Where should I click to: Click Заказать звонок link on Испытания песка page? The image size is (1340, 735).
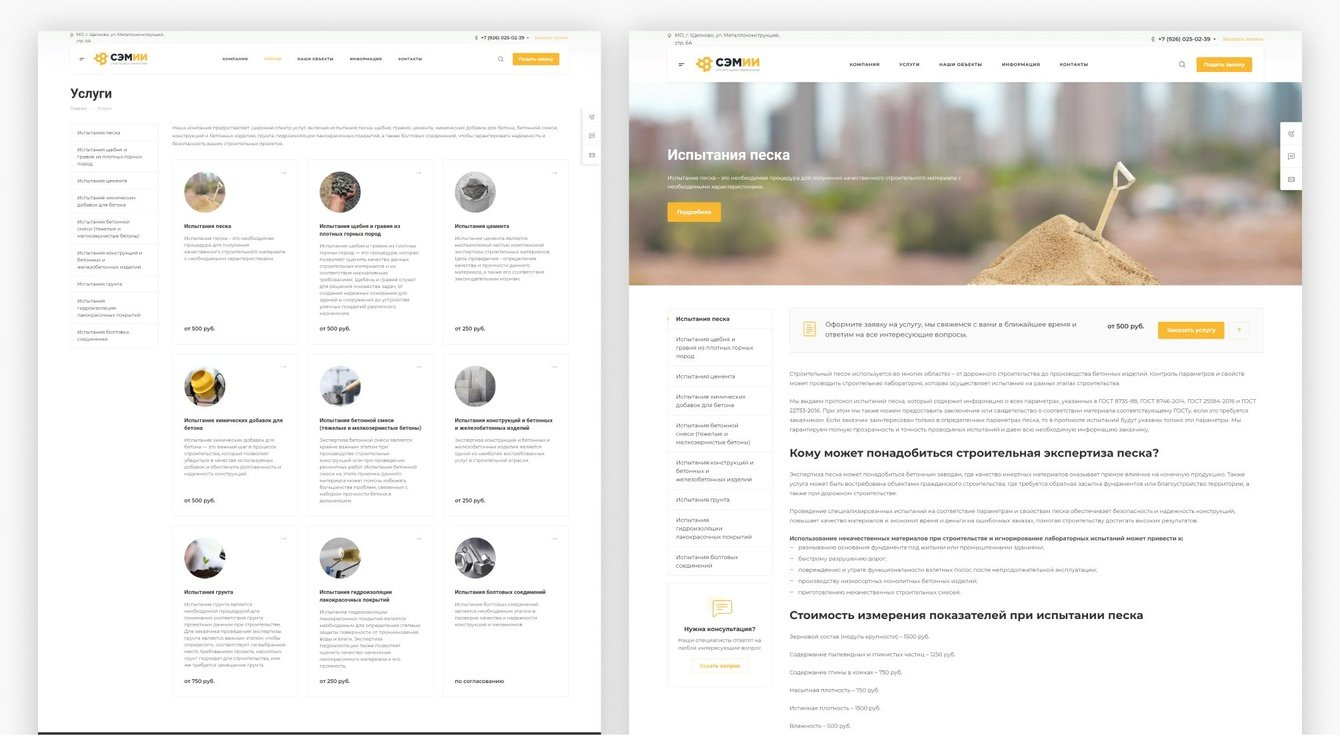pos(1243,39)
